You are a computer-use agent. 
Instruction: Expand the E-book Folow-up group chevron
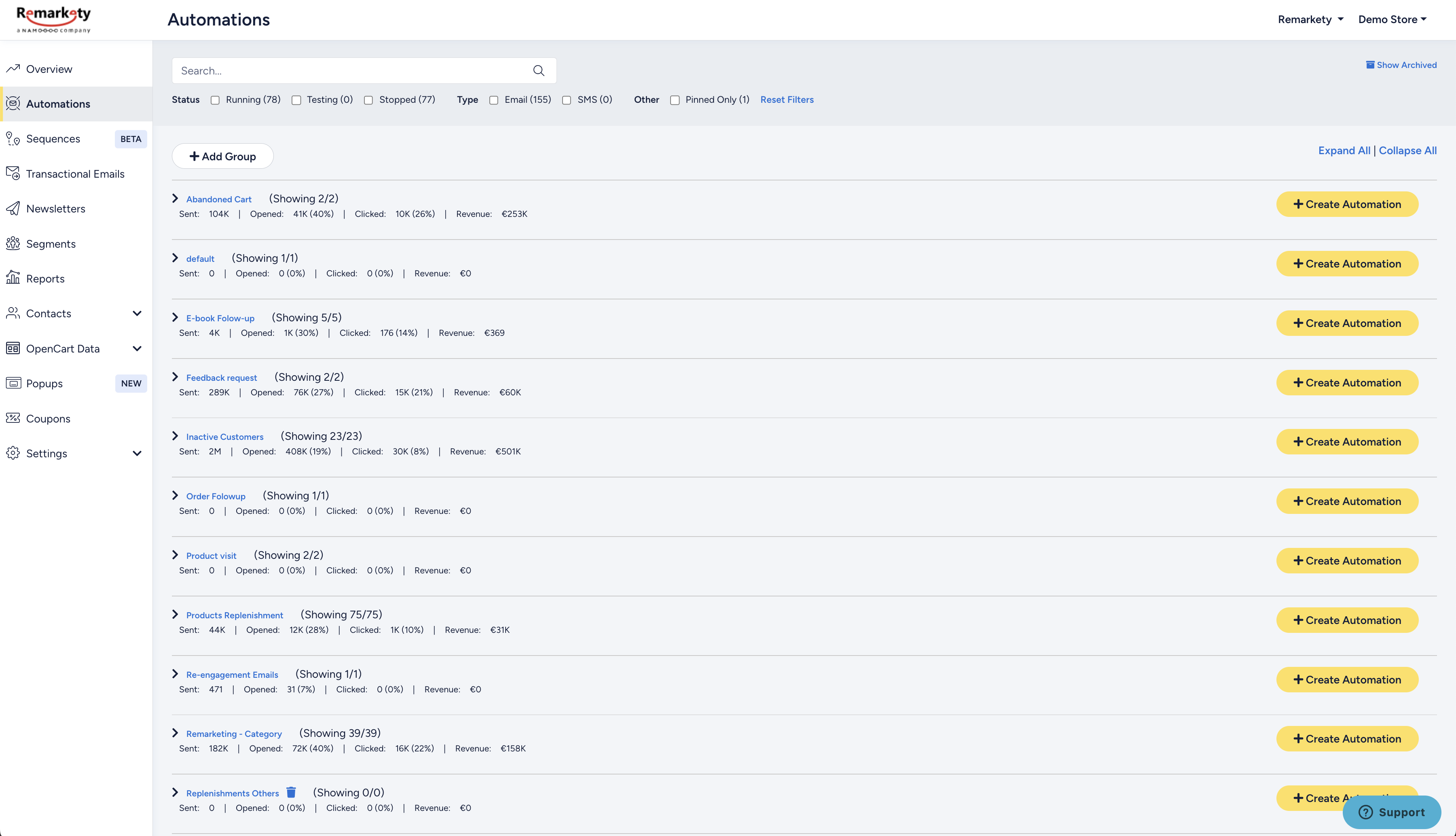click(x=175, y=318)
